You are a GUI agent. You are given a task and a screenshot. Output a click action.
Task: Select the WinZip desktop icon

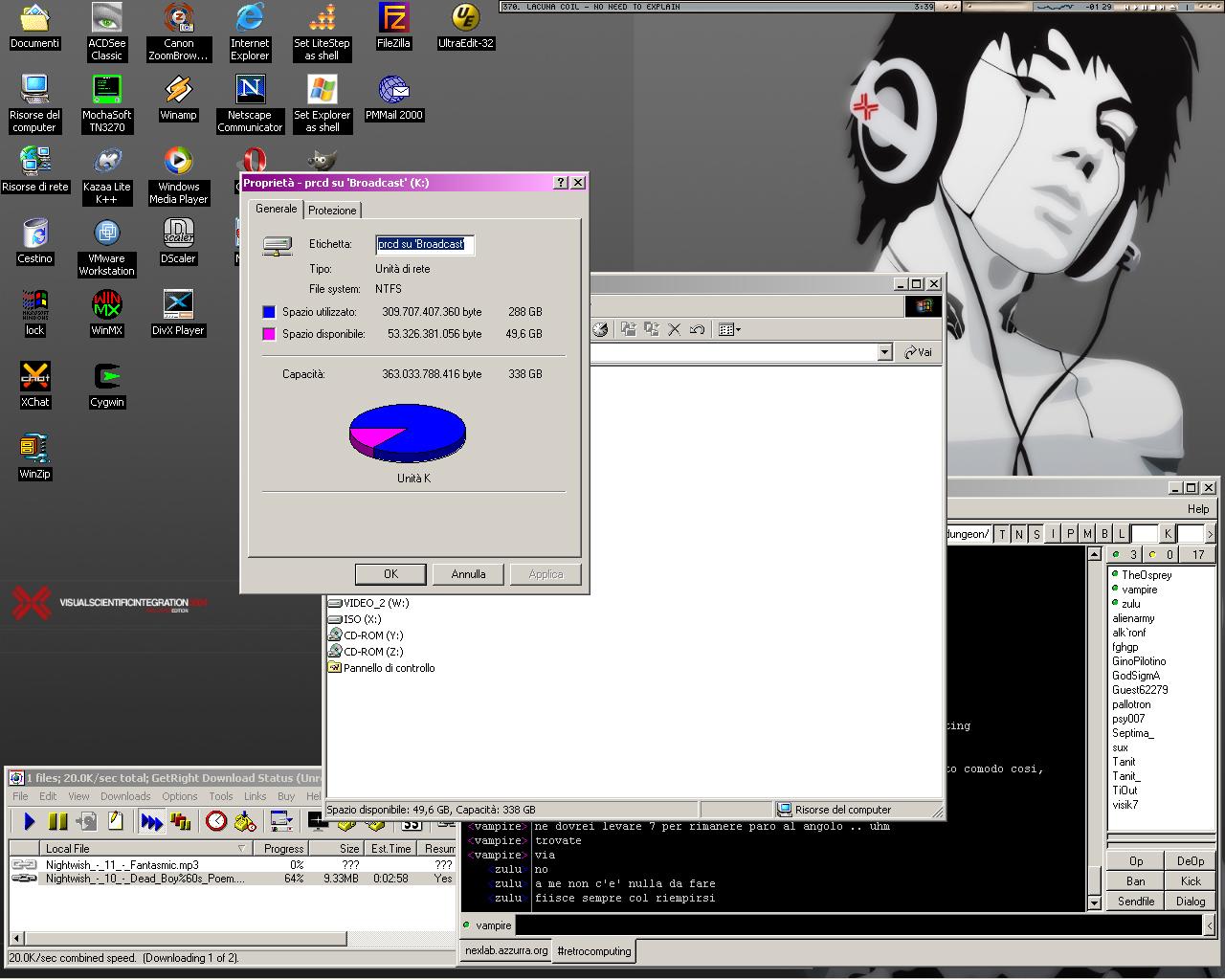[x=35, y=457]
